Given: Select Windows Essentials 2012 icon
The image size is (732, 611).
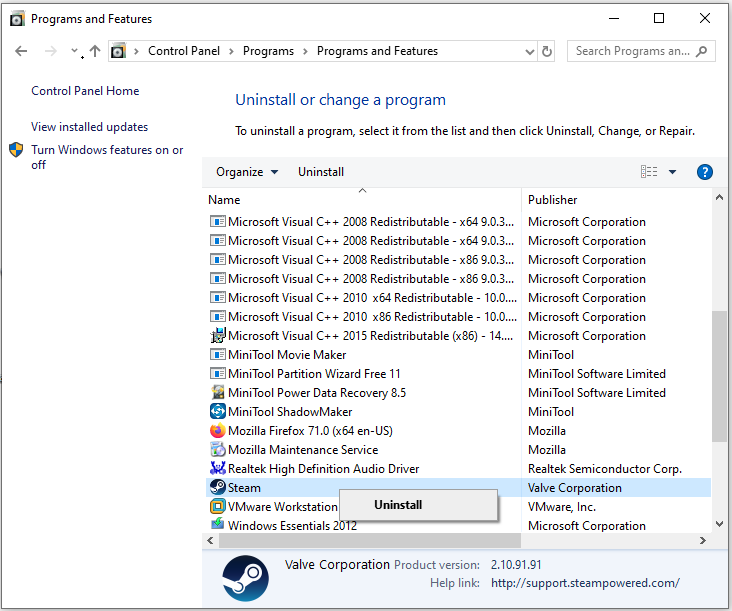Looking at the screenshot, I should (x=218, y=525).
